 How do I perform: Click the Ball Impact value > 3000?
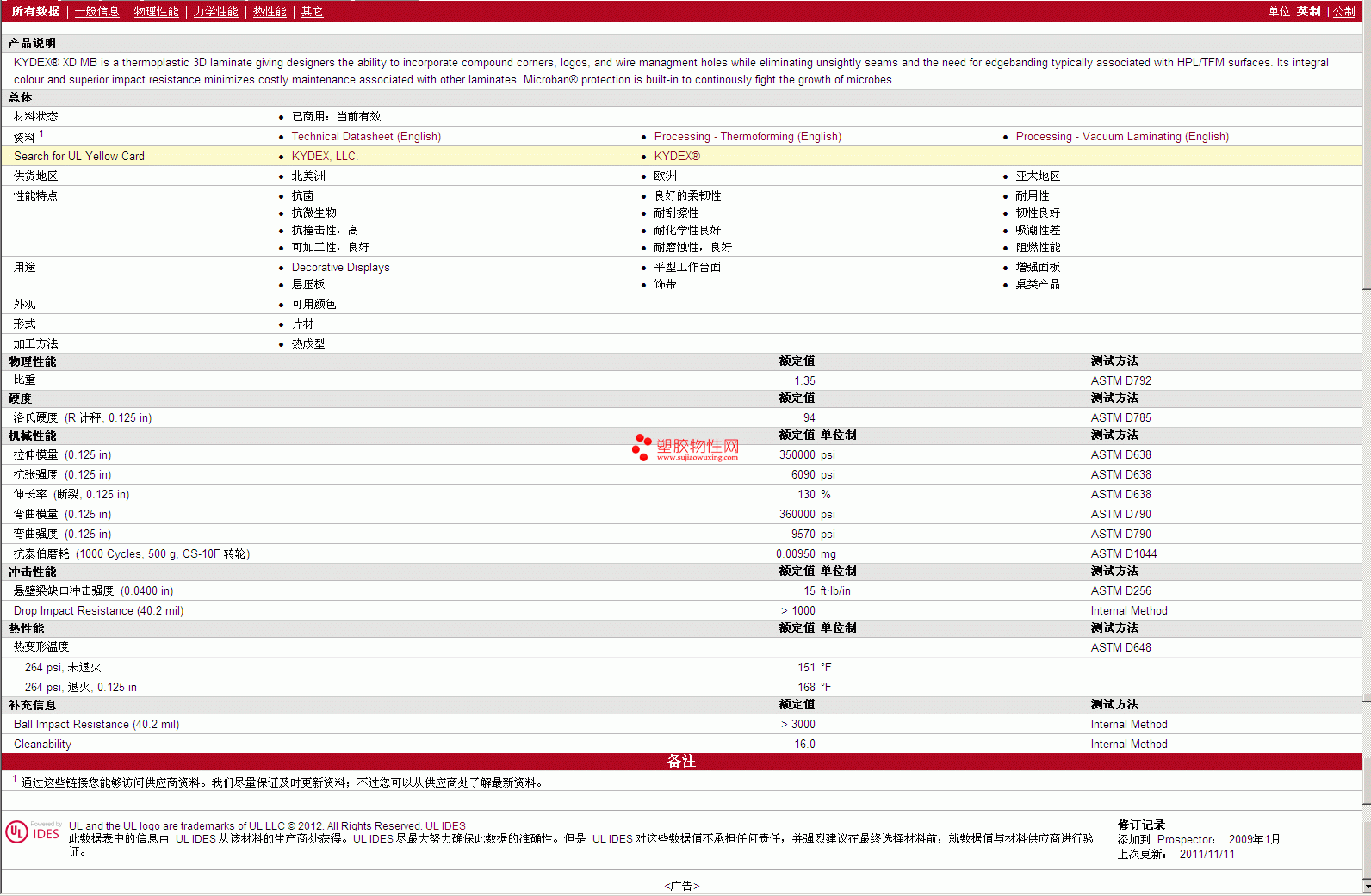pos(797,725)
